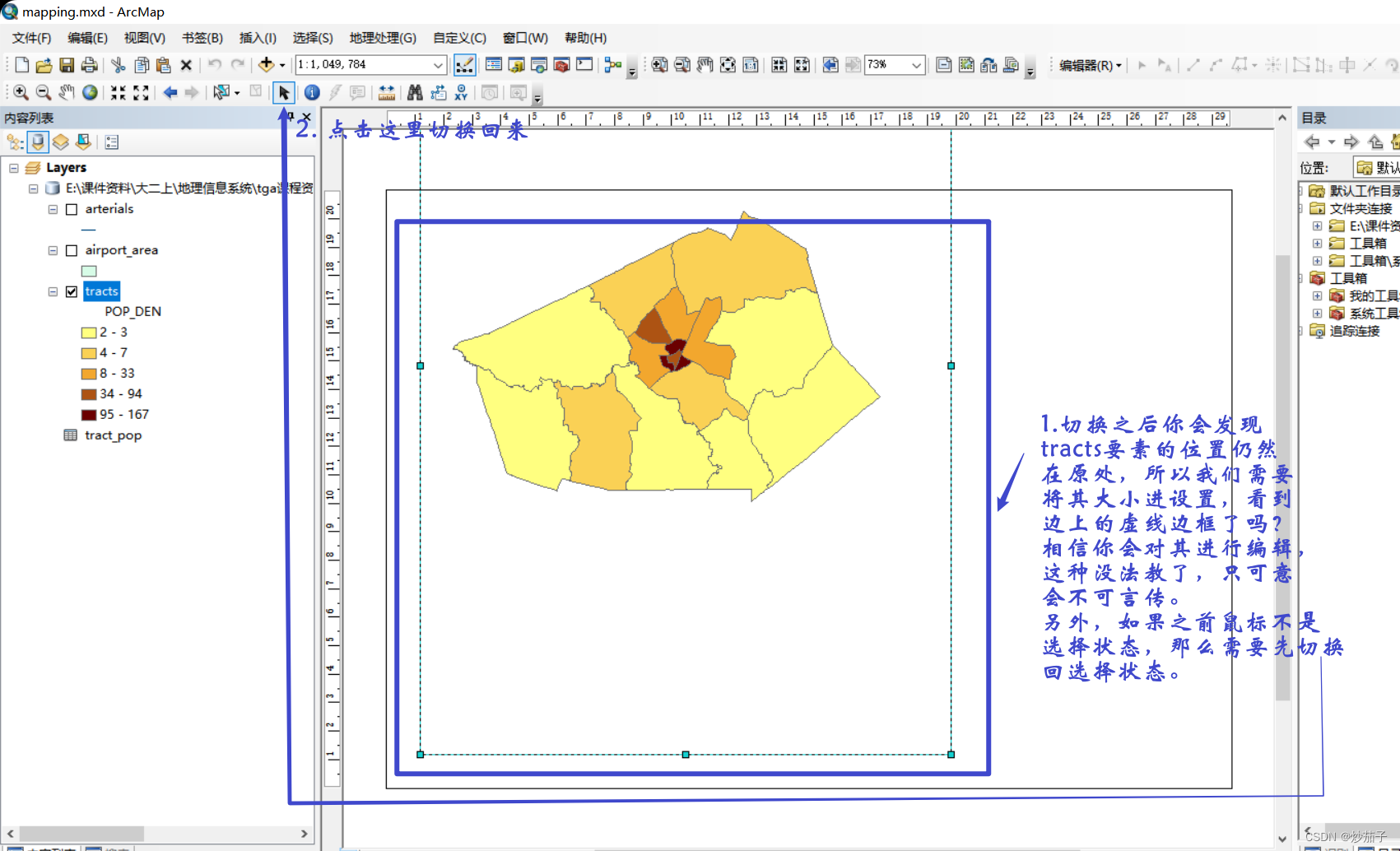This screenshot has width=1400, height=851.
Task: List layers by source icon
Action: 38,142
